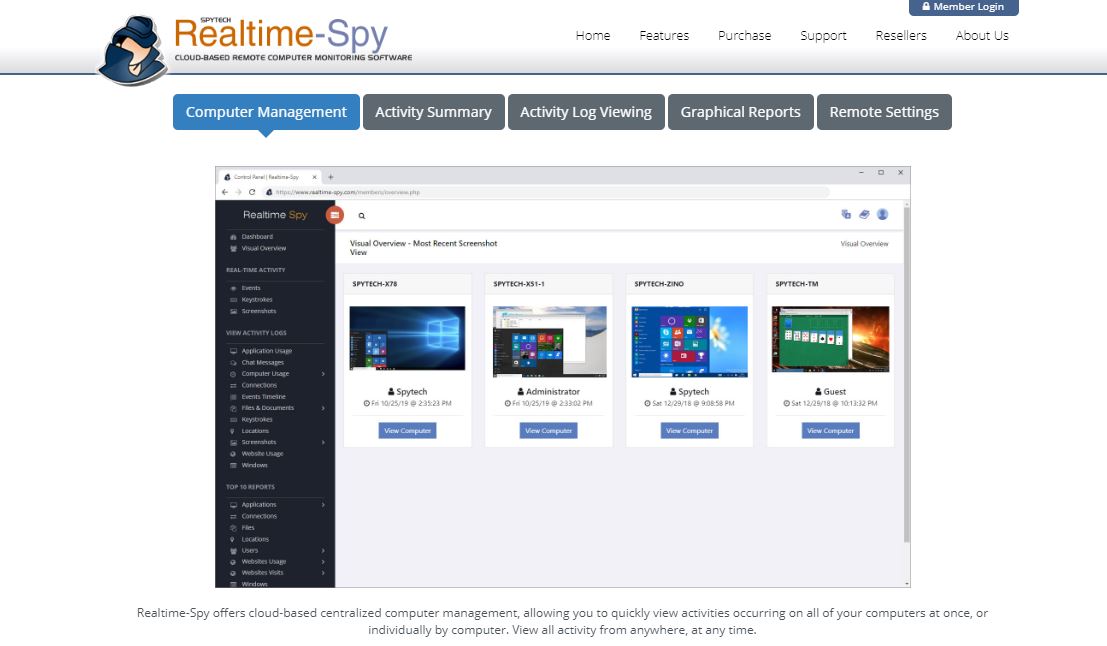
Task: Click the padlock icon on Member Login
Action: pyautogui.click(x=926, y=6)
